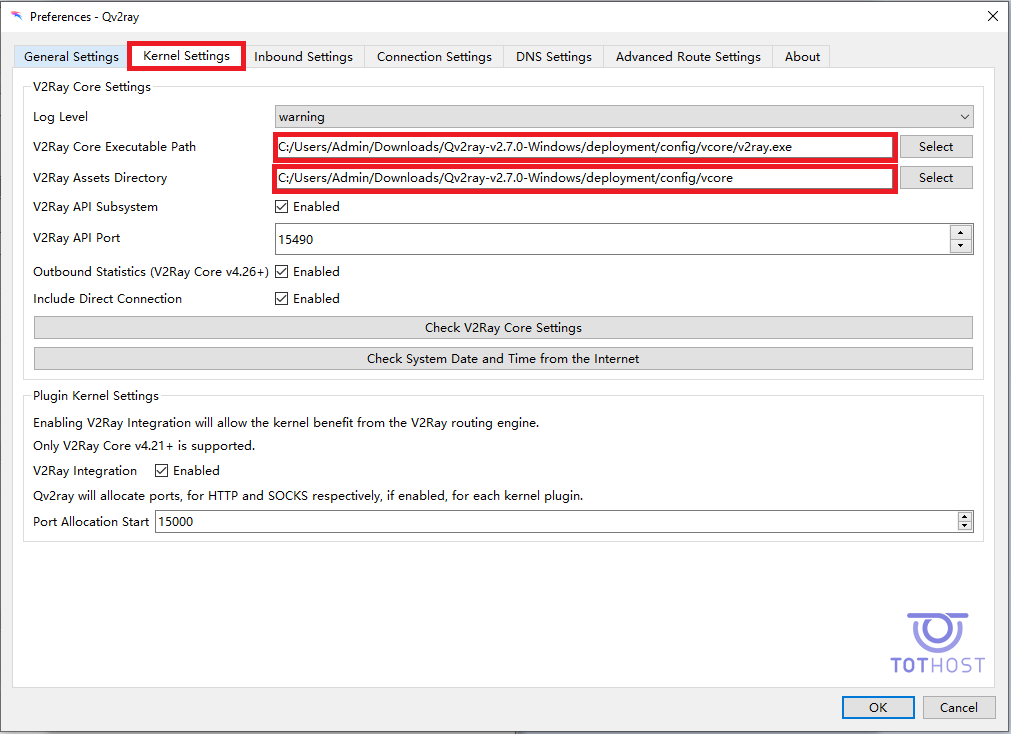Go to Connection Settings tab
The height and width of the screenshot is (734, 1011).
[434, 57]
